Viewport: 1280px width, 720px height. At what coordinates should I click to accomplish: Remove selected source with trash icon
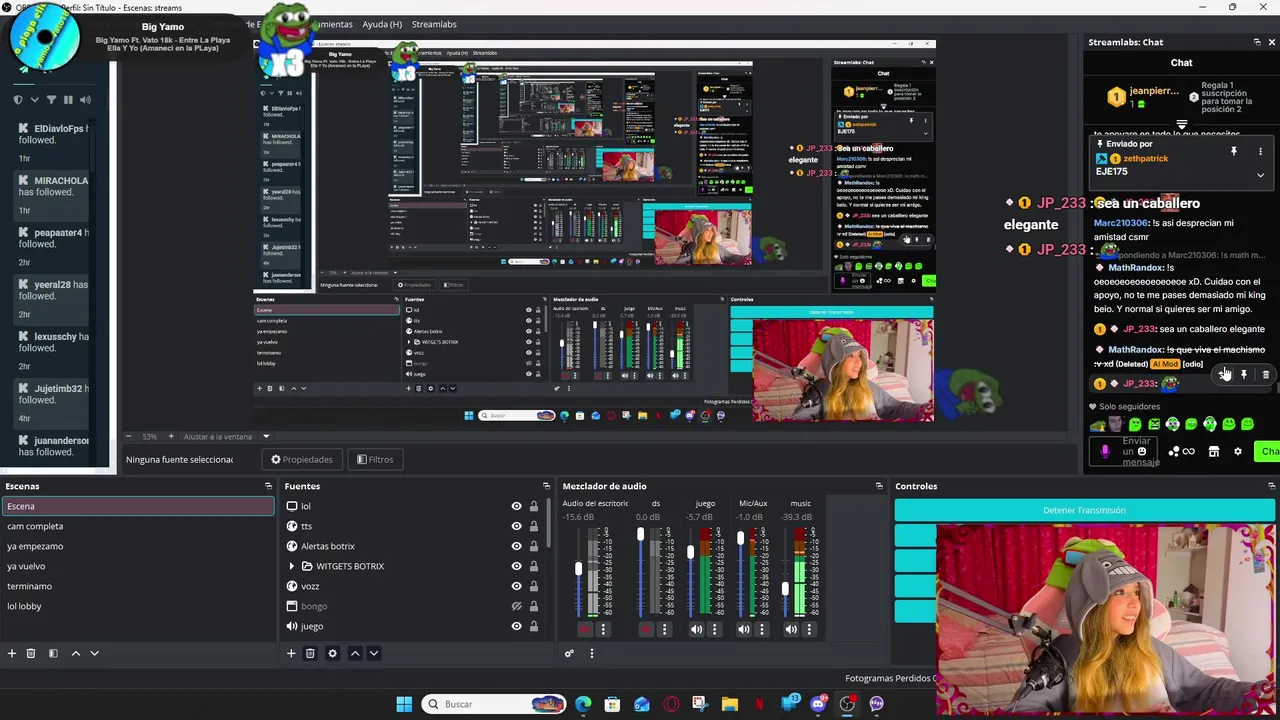point(310,653)
